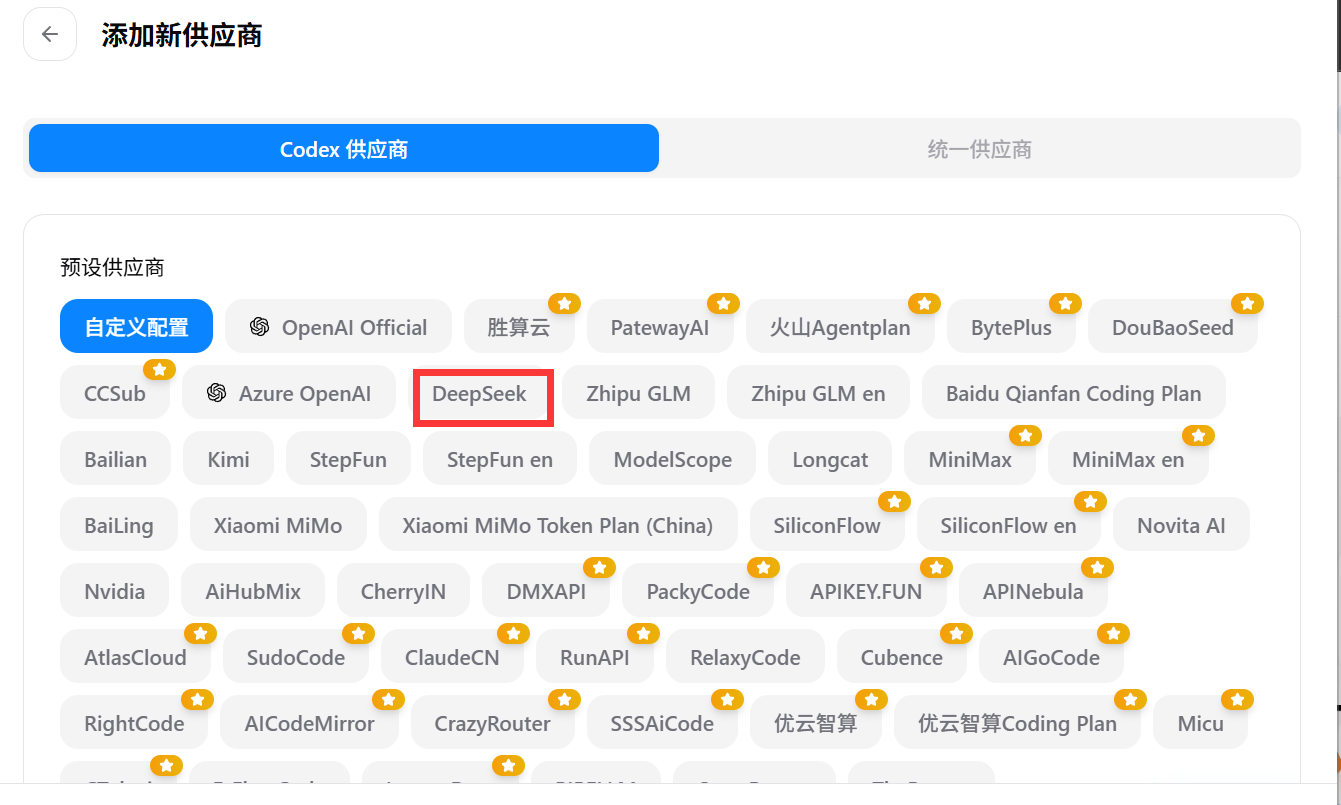Viewport: 1341px width, 805px height.
Task: Click star badge on AtlasCloud
Action: coord(200,633)
